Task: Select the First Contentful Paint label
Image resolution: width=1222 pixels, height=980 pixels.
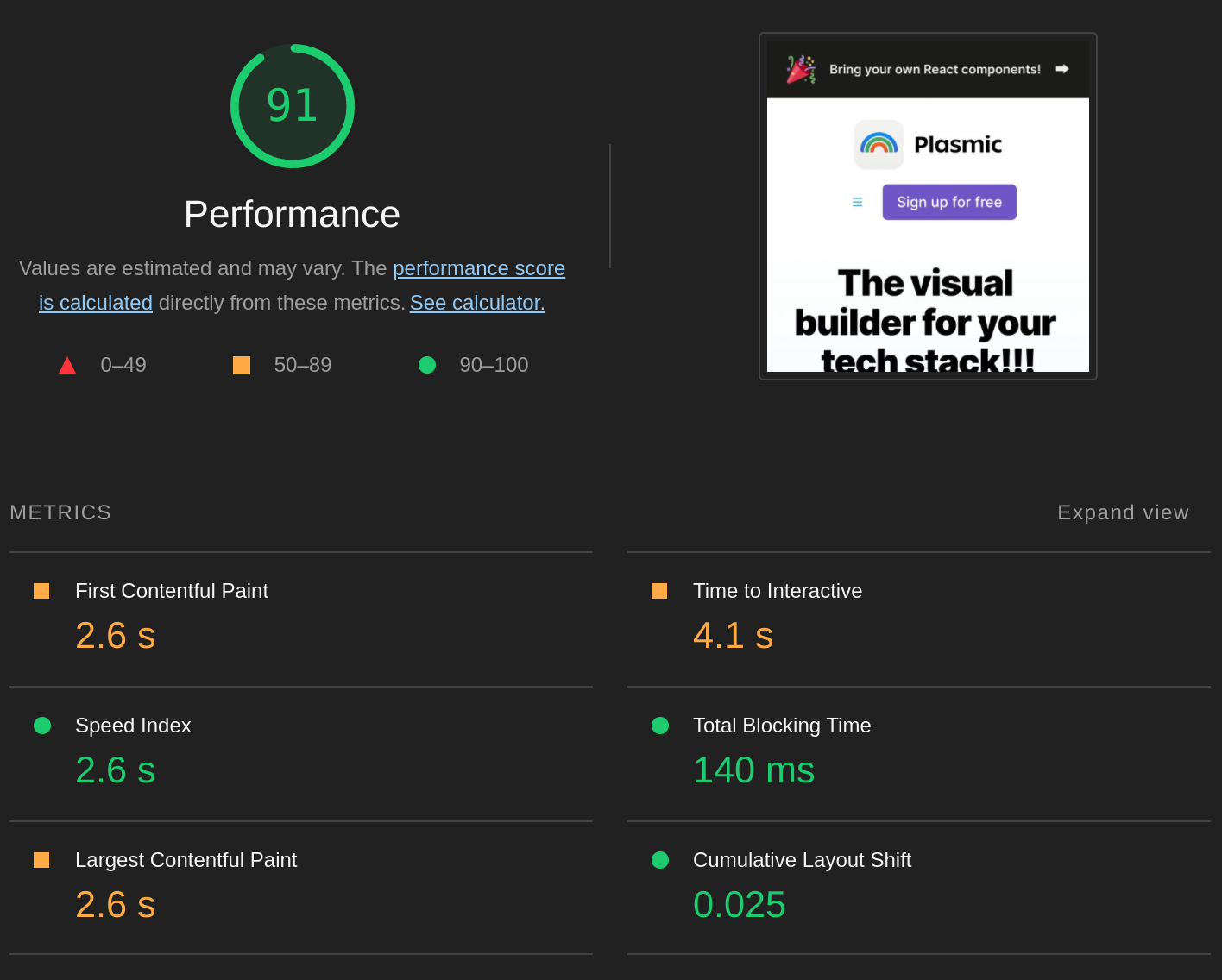Action: point(172,591)
